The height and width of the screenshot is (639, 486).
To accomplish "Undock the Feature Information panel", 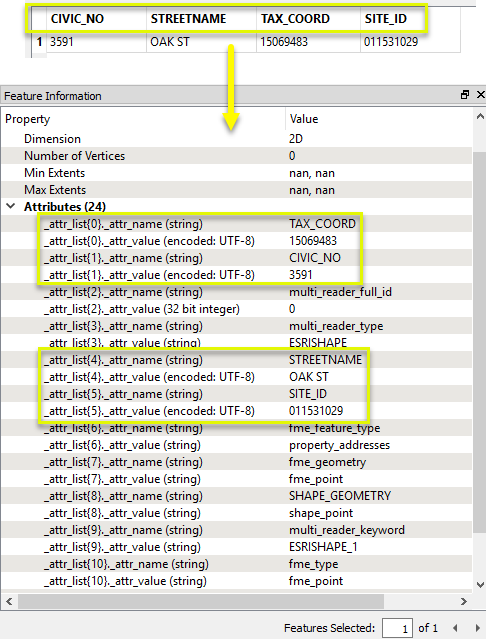I will (465, 95).
